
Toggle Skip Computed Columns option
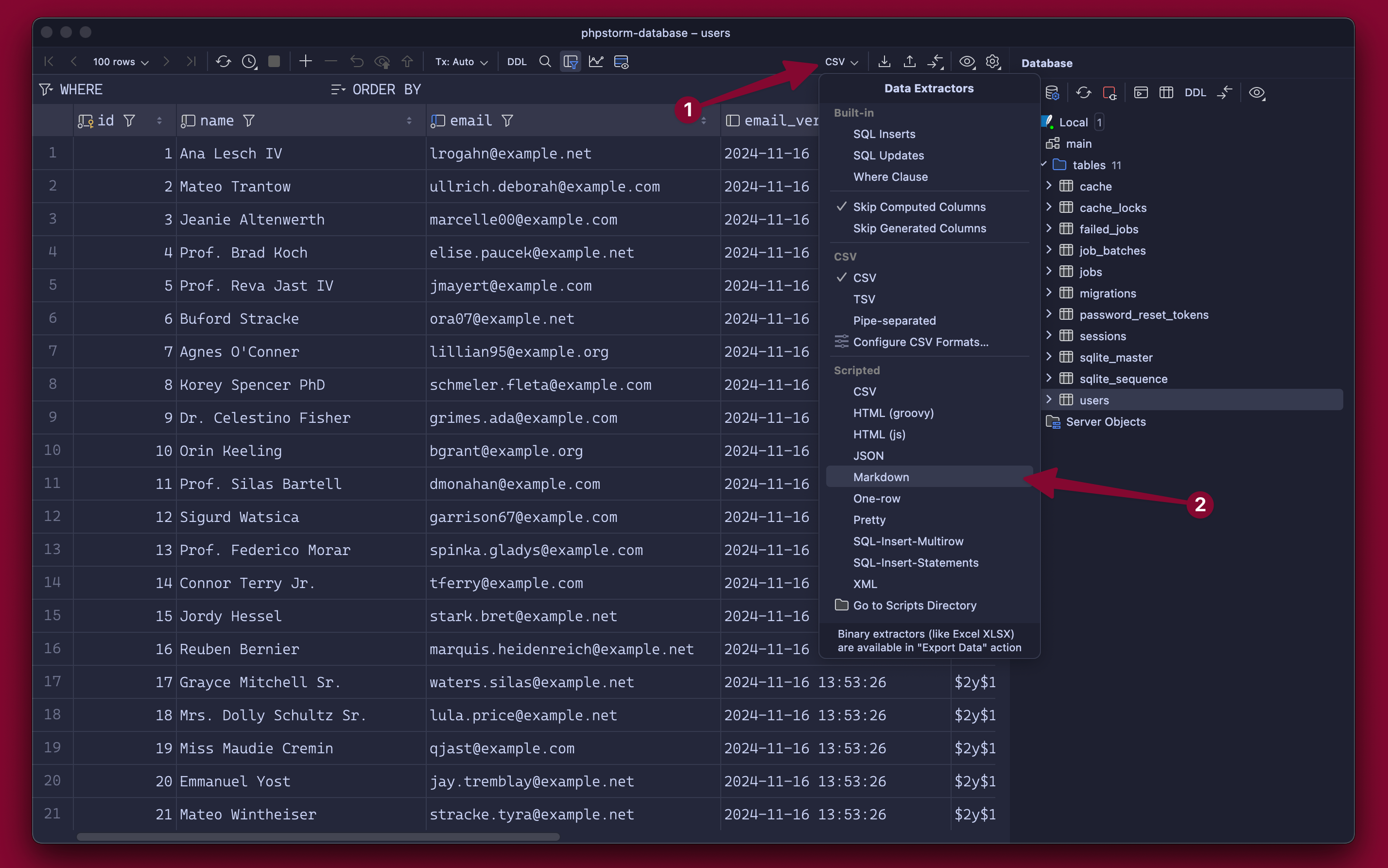point(929,207)
